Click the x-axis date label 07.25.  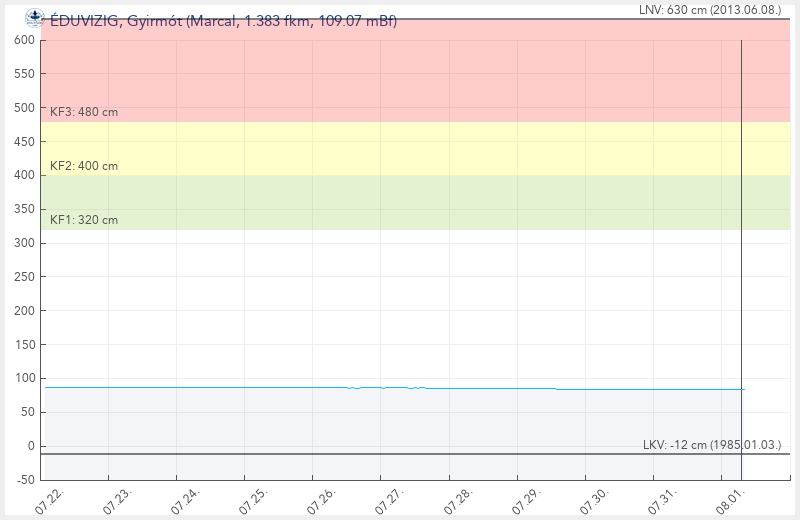pos(254,501)
